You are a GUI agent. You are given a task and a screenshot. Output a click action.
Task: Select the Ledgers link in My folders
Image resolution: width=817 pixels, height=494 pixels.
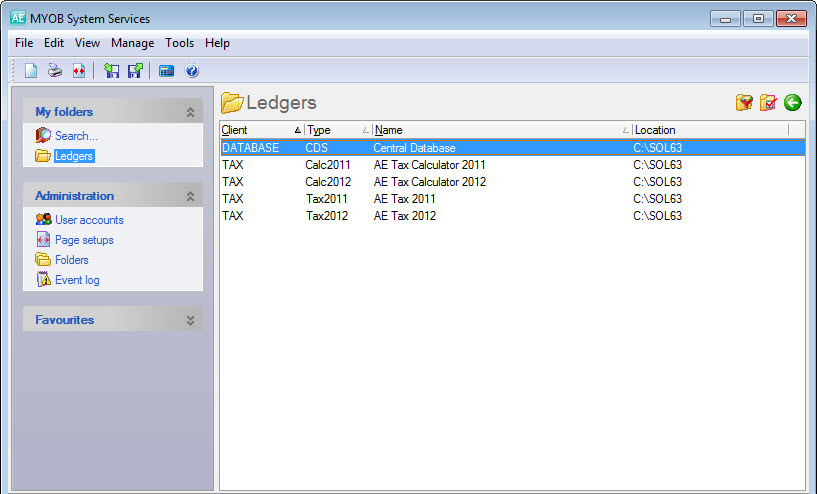[x=74, y=156]
